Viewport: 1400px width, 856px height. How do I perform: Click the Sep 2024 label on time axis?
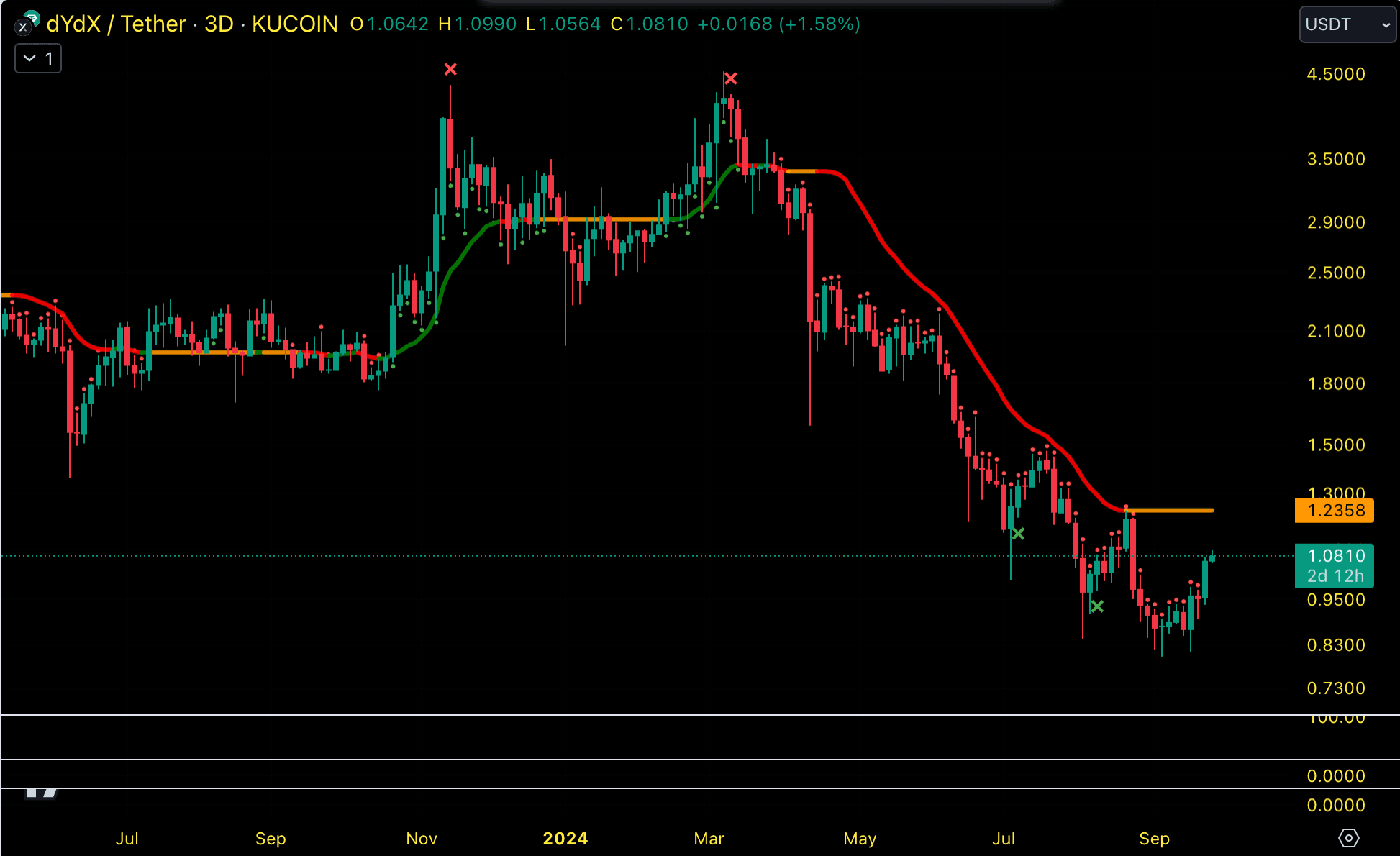pyautogui.click(x=1154, y=839)
